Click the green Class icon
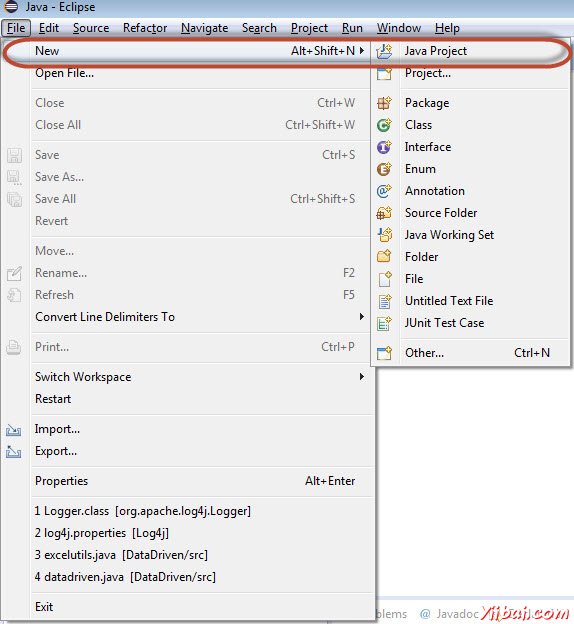This screenshot has height=624, width=574. point(384,125)
